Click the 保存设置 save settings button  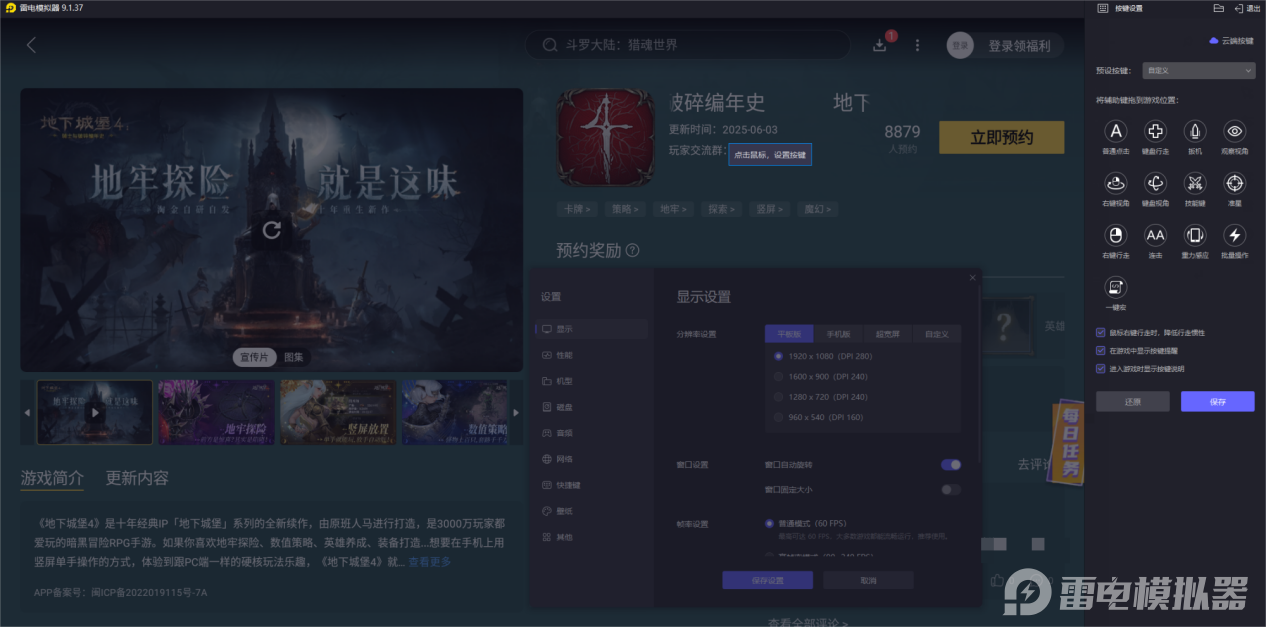tap(767, 580)
